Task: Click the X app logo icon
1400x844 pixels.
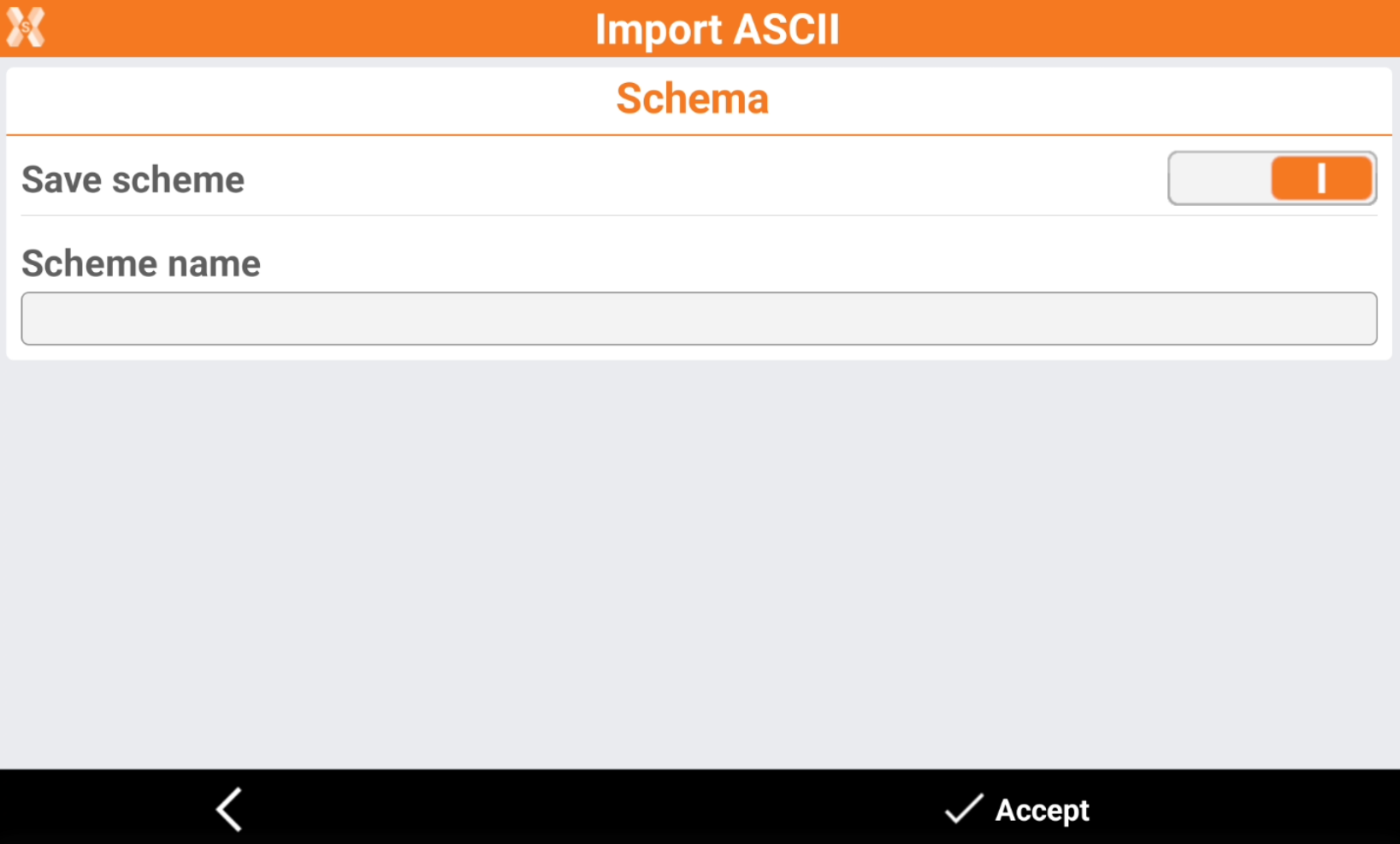Action: tap(26, 27)
